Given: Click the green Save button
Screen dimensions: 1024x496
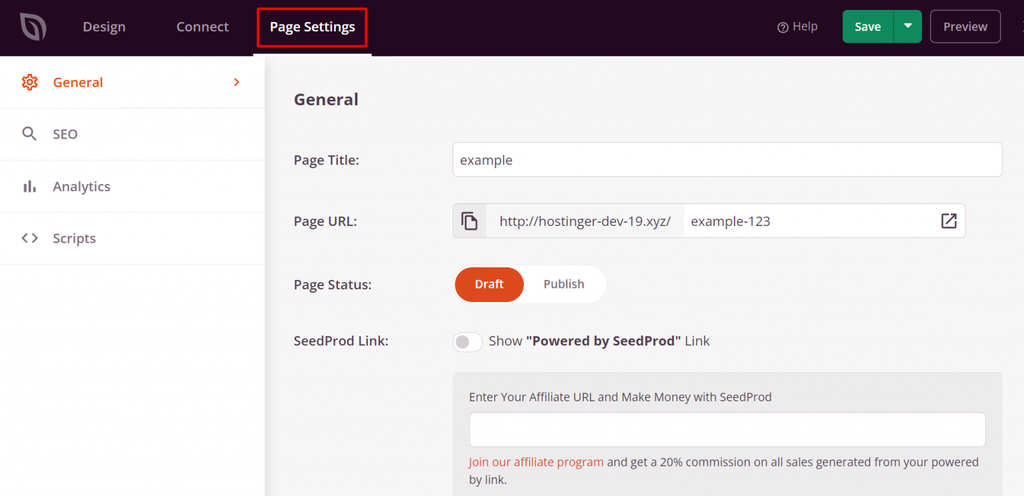Looking at the screenshot, I should tap(867, 27).
